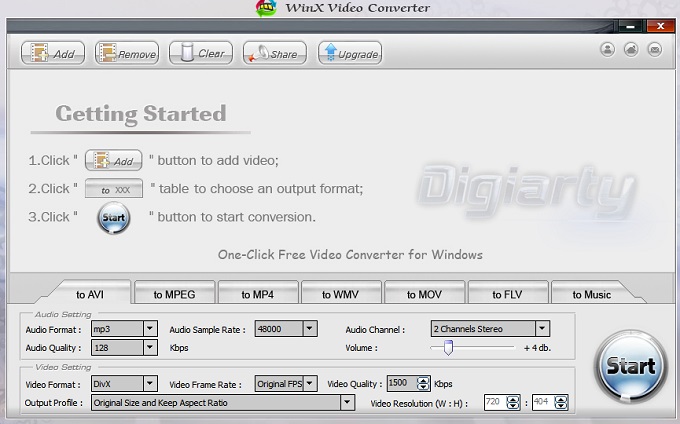Screen dimensions: 680x424
Task: Click the Clear list toolbar button
Action: (201, 53)
